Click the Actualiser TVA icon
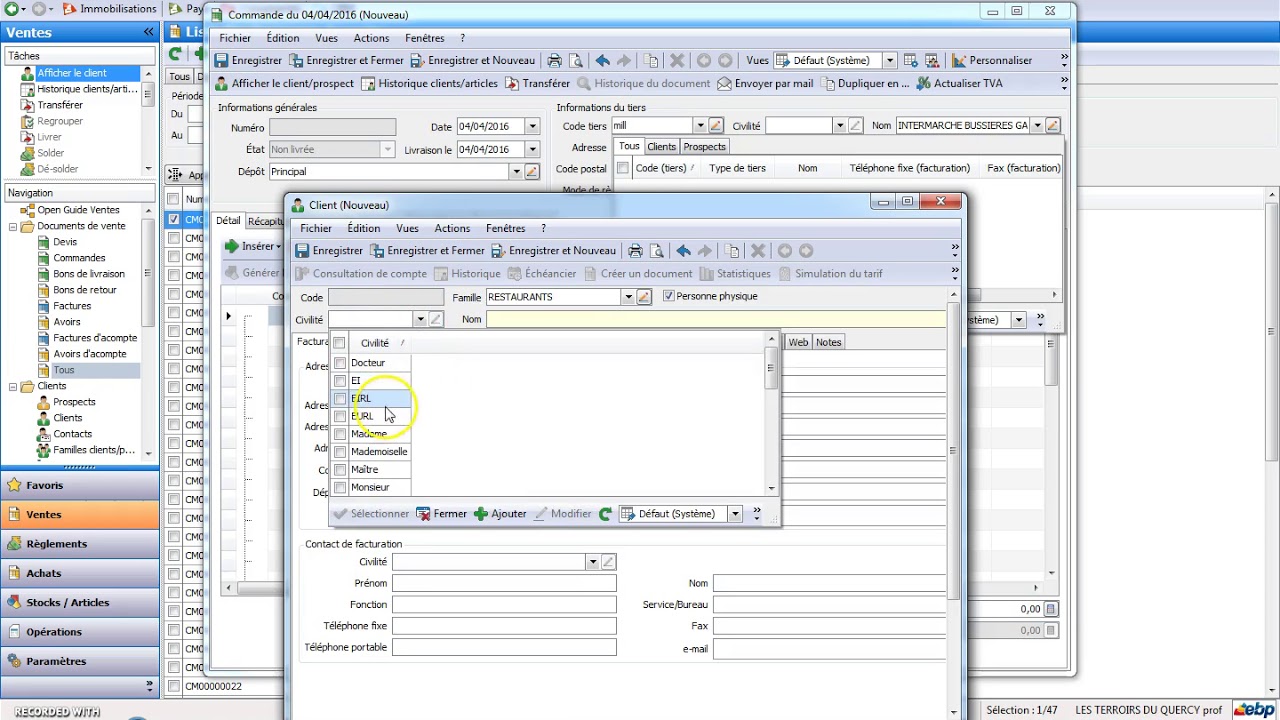This screenshot has height=720, width=1280. pos(923,84)
